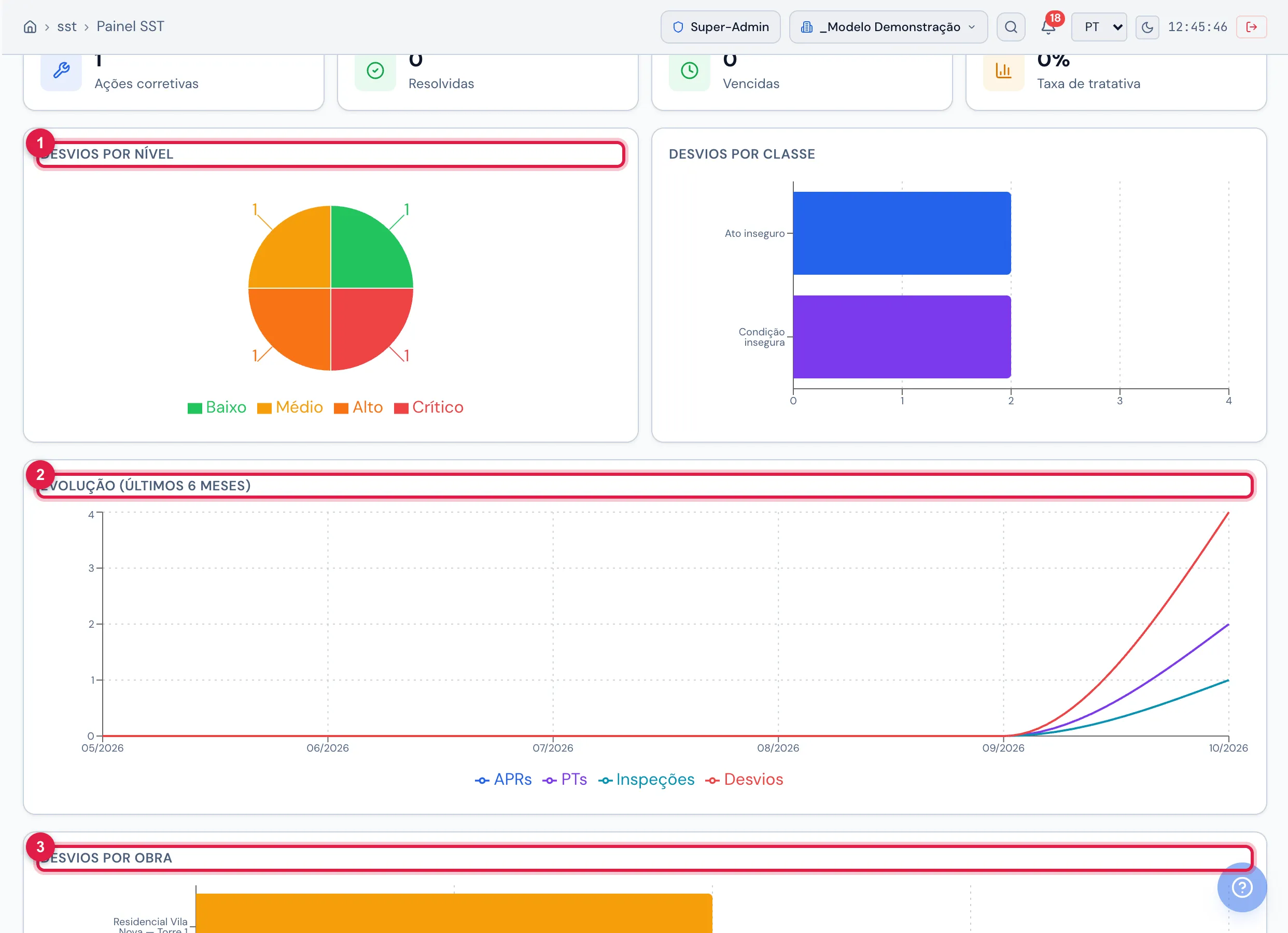Click the 09/2026 axis label
The image size is (1288, 933).
(1003, 748)
